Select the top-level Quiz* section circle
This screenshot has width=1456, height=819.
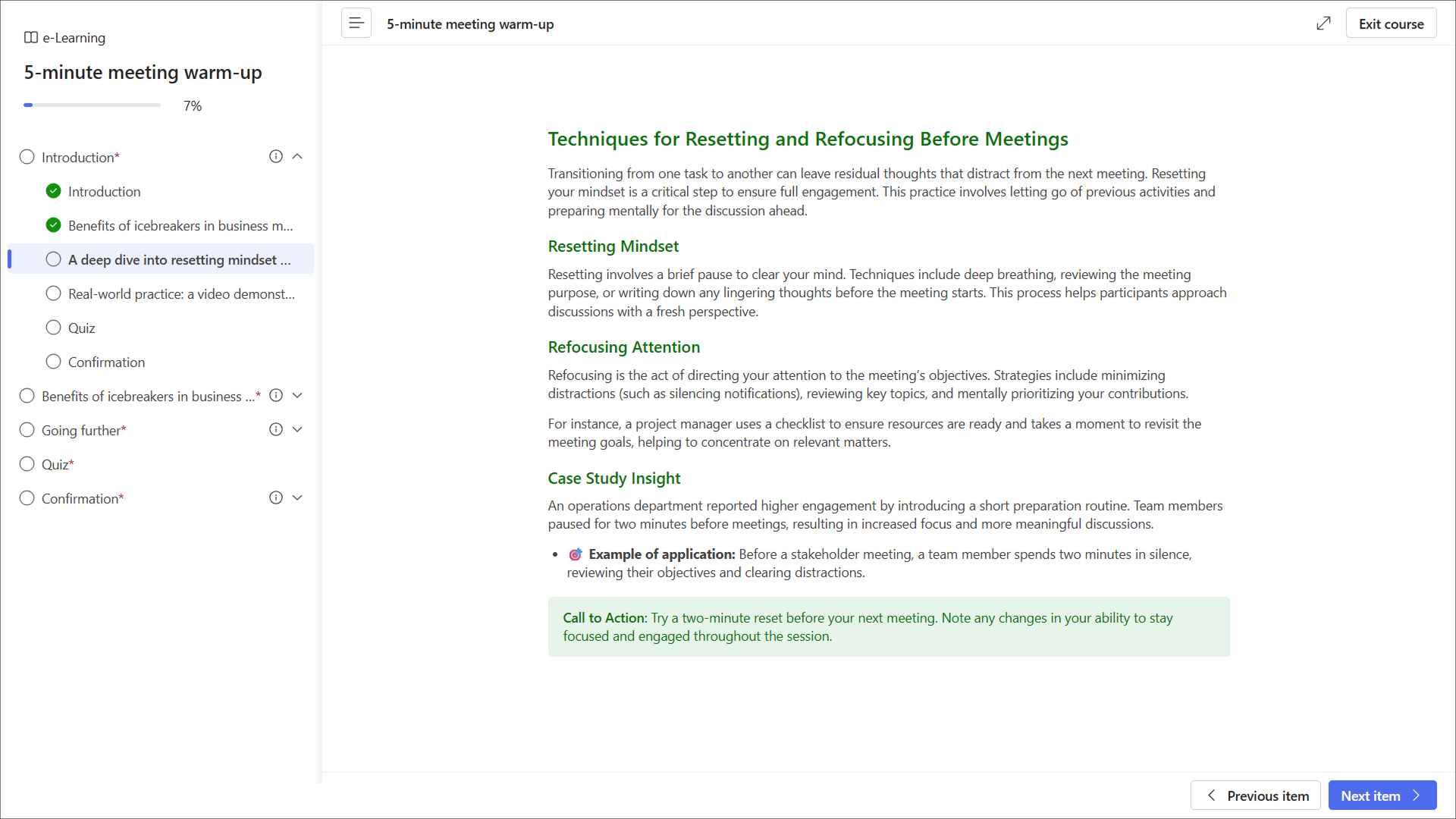[x=27, y=464]
